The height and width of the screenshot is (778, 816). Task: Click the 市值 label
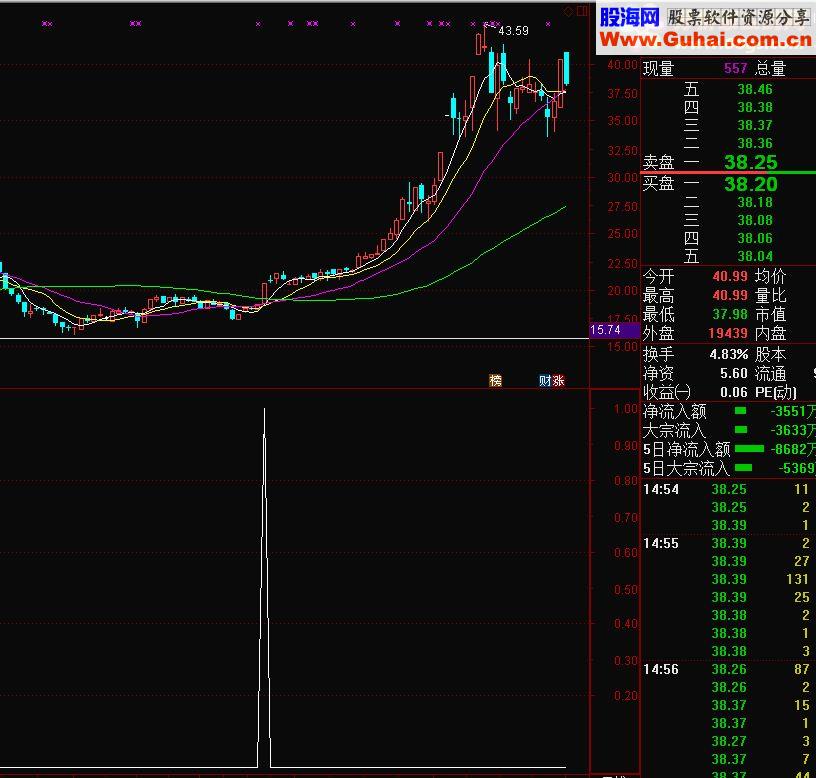(770, 314)
